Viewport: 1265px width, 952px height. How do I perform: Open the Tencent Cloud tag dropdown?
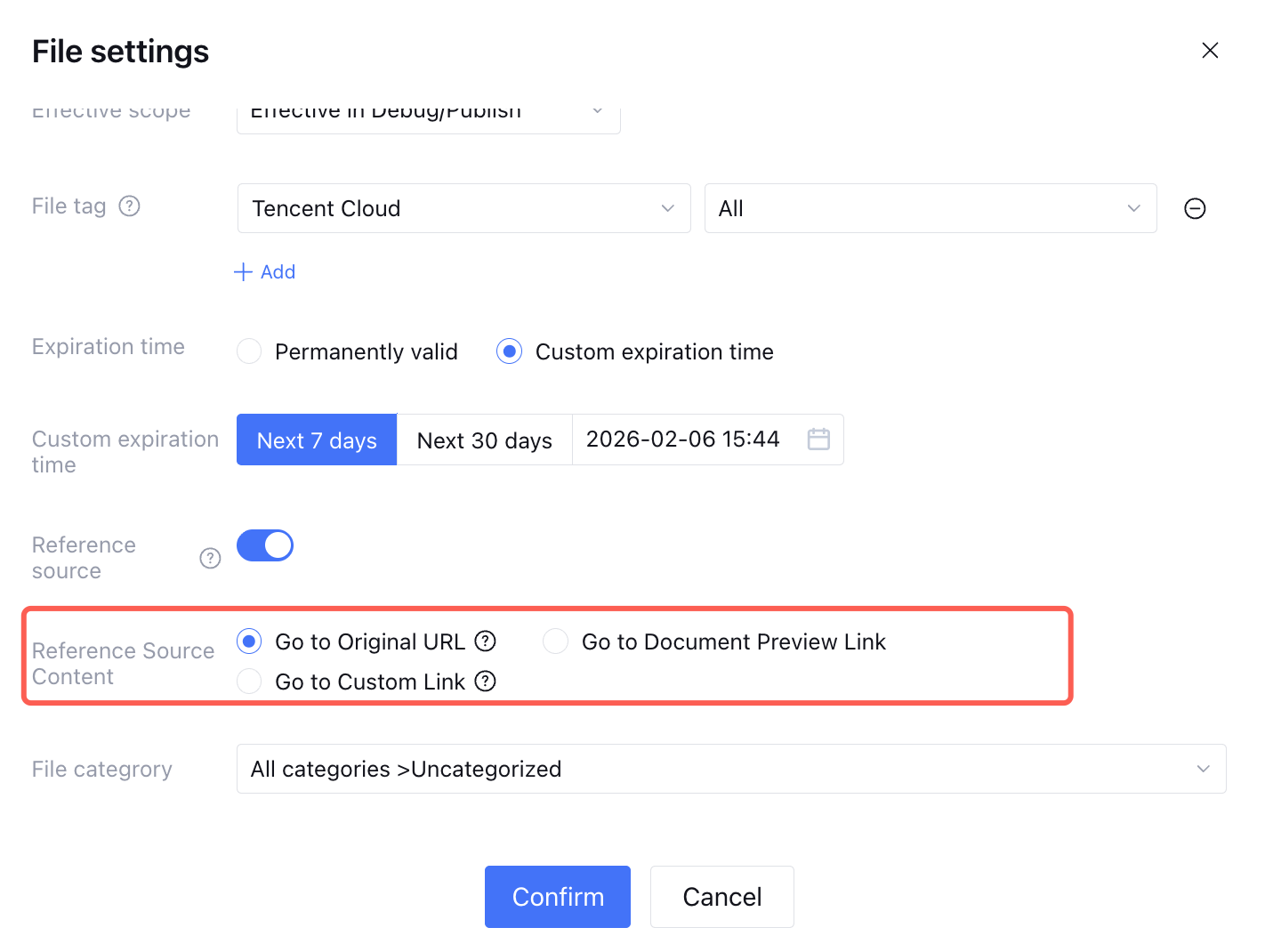tap(463, 208)
